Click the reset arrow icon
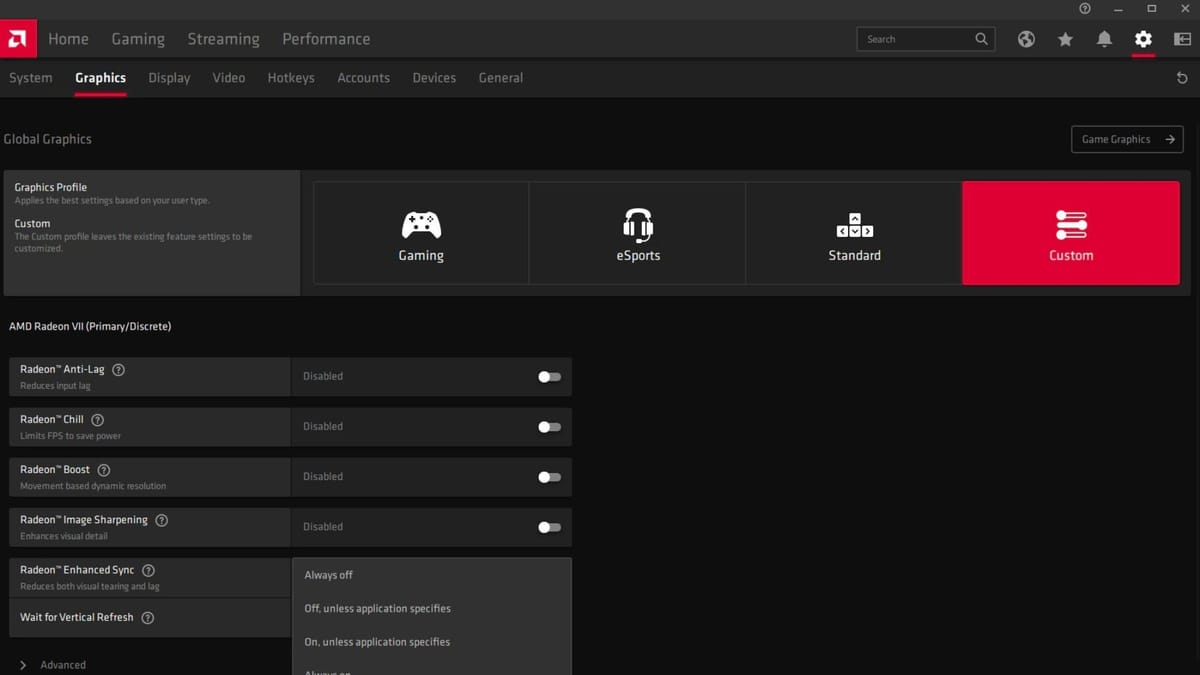The width and height of the screenshot is (1200, 675). pos(1182,78)
